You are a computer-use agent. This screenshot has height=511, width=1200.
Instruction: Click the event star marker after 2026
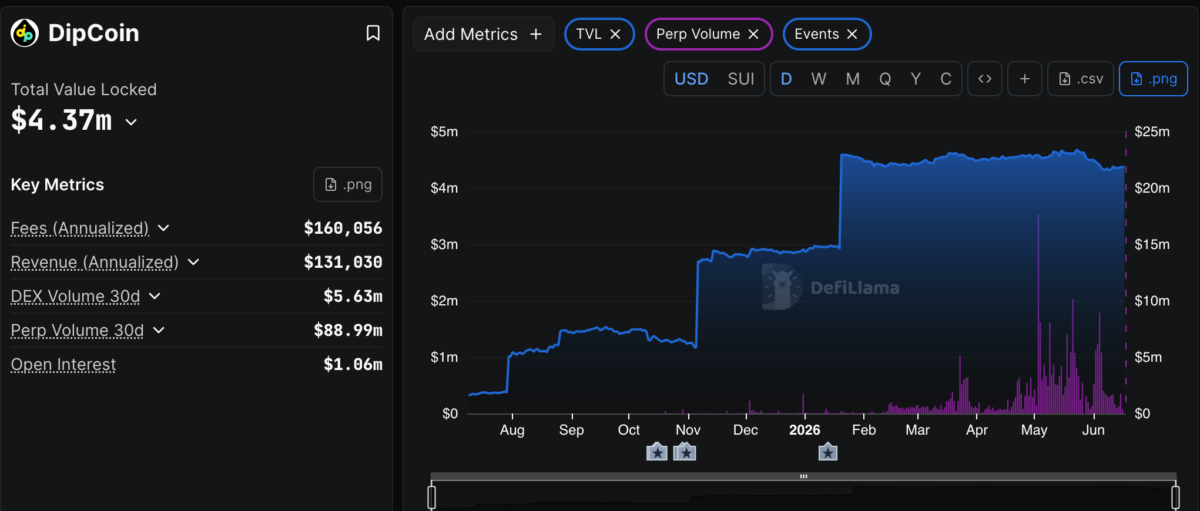pyautogui.click(x=828, y=452)
